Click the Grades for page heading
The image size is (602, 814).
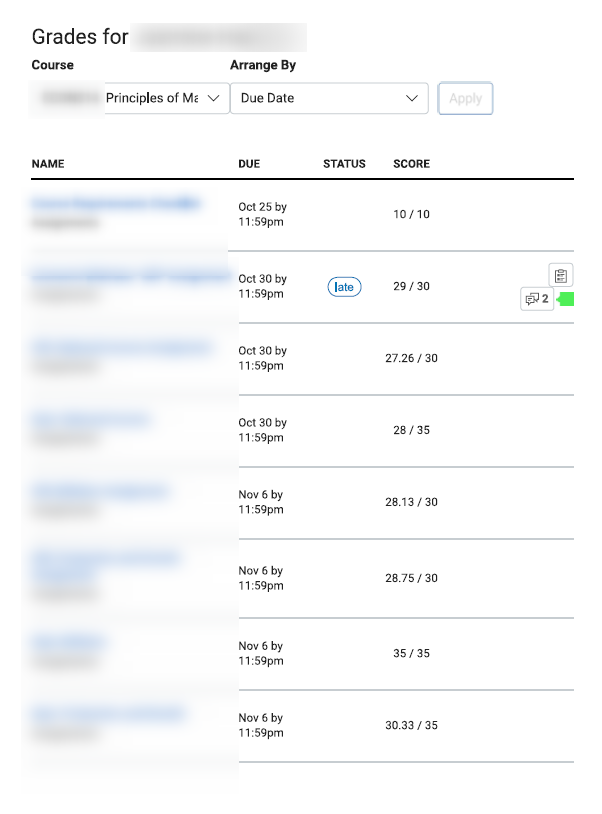(x=80, y=37)
